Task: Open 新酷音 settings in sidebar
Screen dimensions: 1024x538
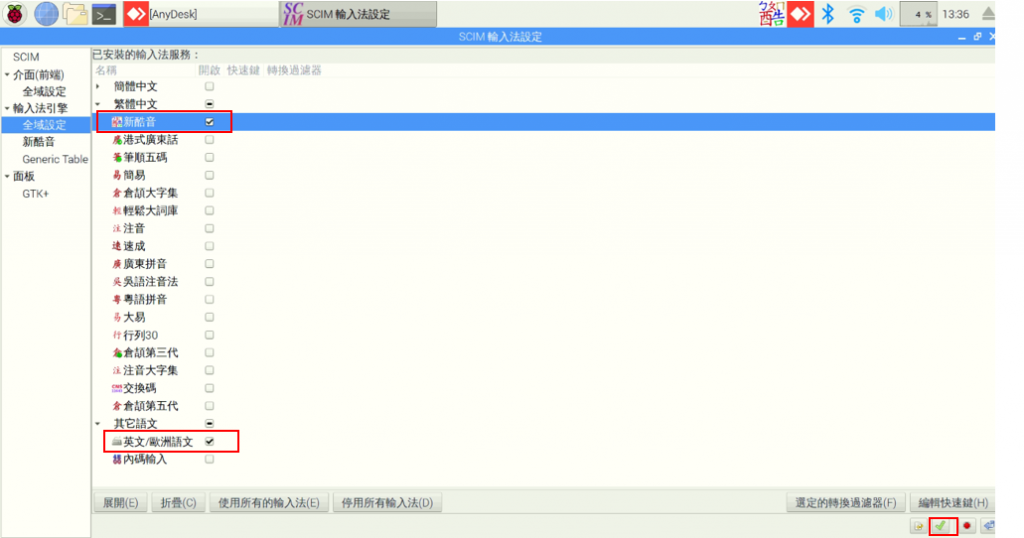Action: coord(39,142)
